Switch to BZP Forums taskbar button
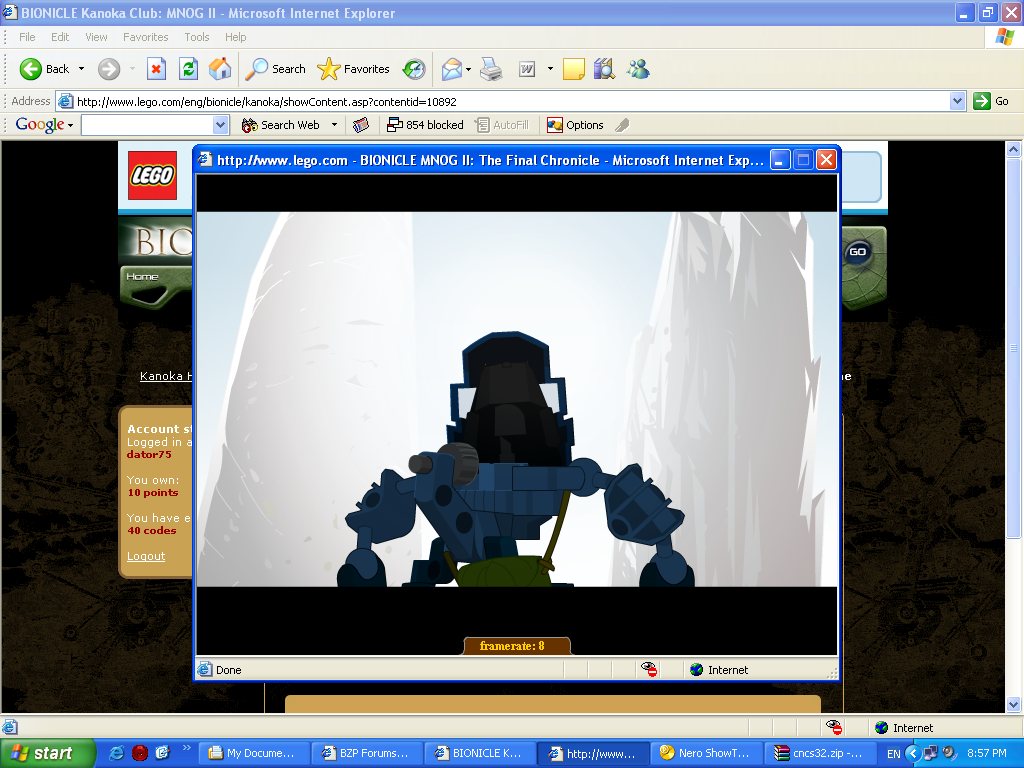This screenshot has width=1024, height=768. (366, 753)
